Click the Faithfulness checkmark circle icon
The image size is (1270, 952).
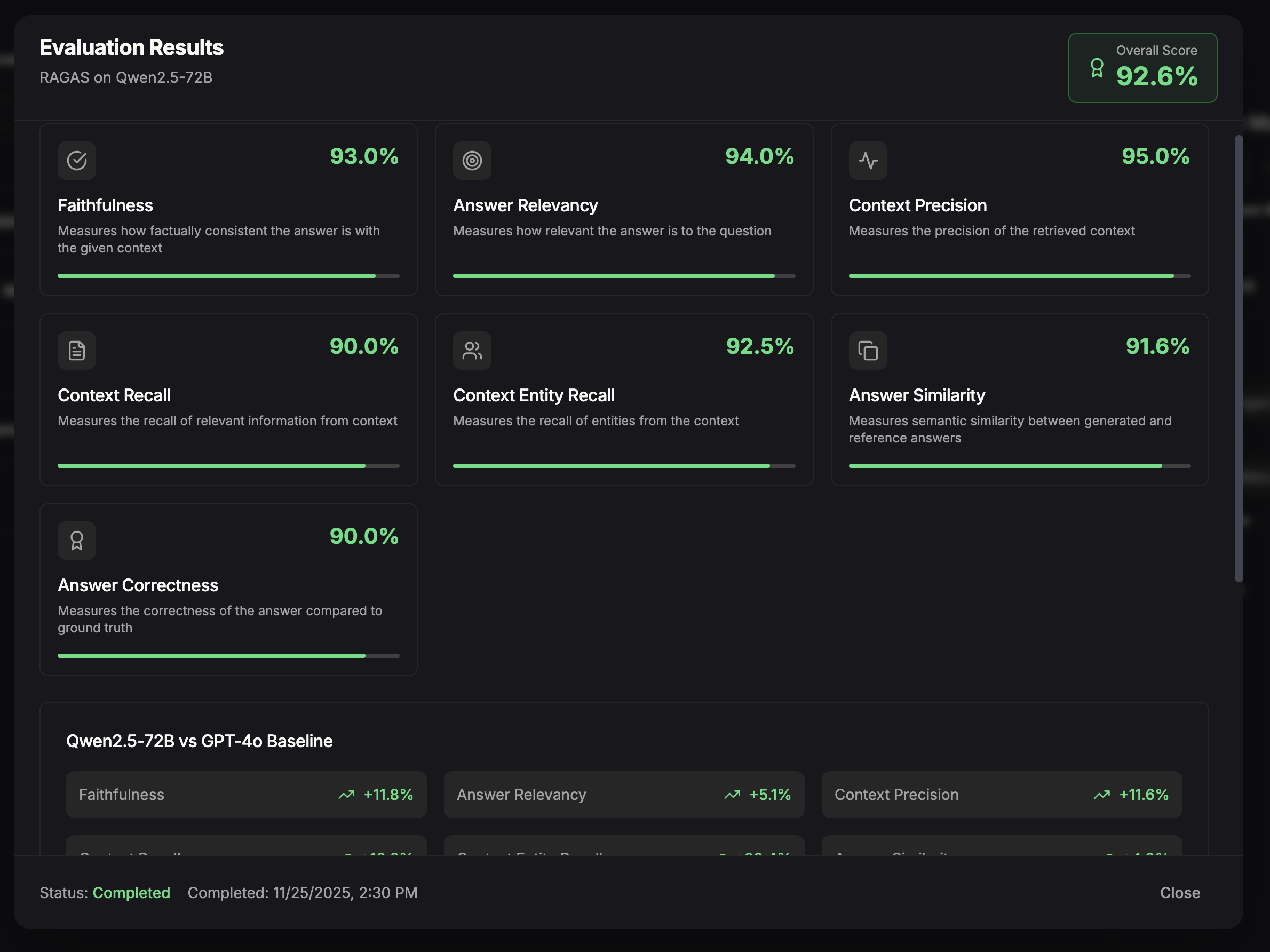pyautogui.click(x=76, y=161)
